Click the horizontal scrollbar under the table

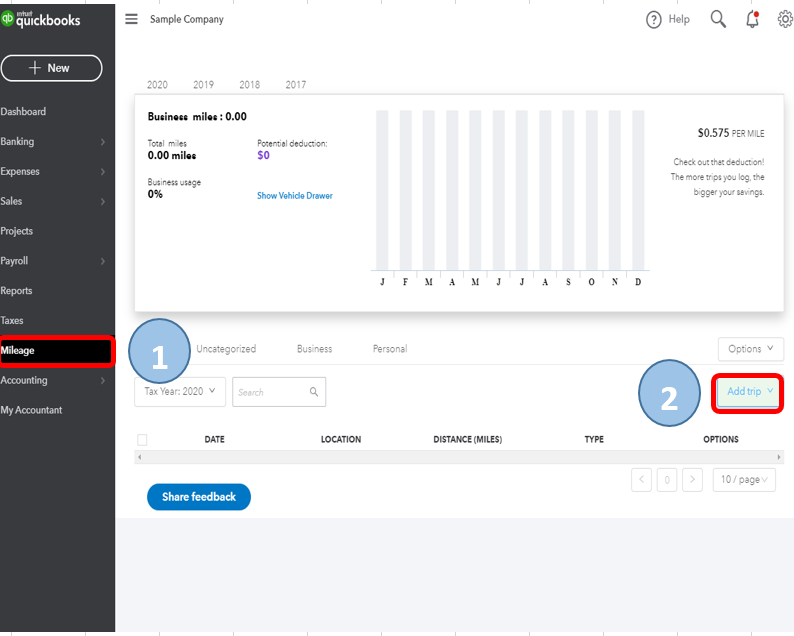(x=459, y=457)
